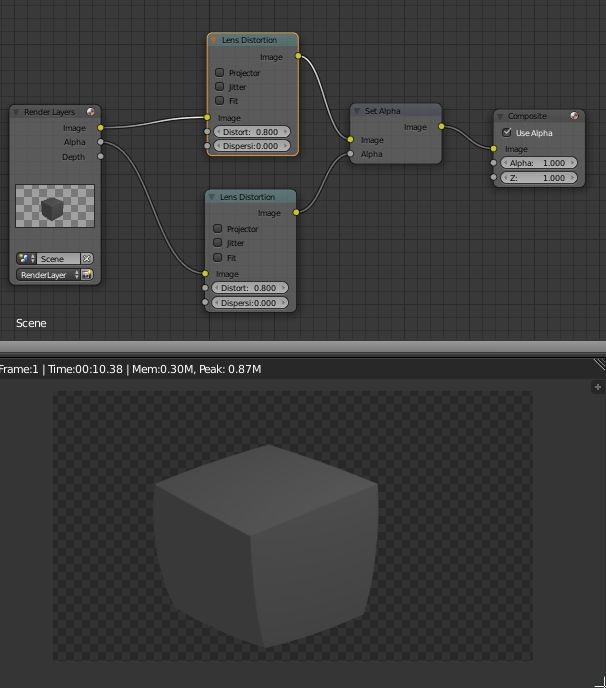
Task: Enable Fit on upper Lens Distortion node
Action: pos(219,100)
